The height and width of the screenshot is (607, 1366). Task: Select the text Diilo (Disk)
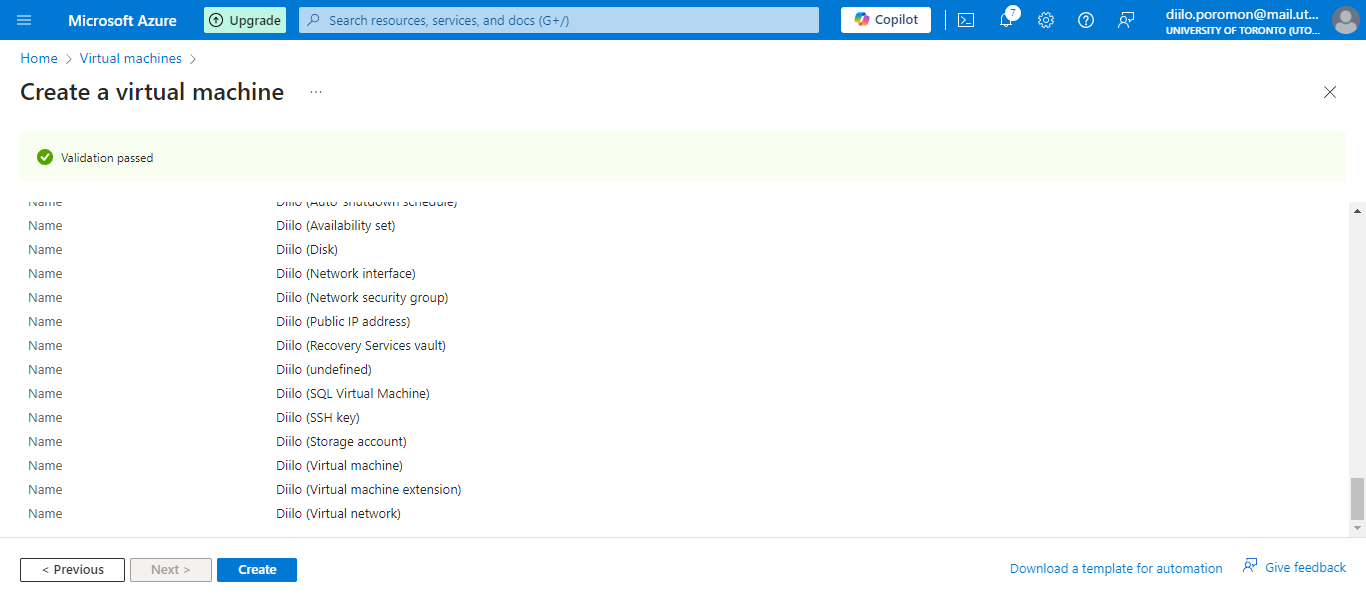pos(307,250)
